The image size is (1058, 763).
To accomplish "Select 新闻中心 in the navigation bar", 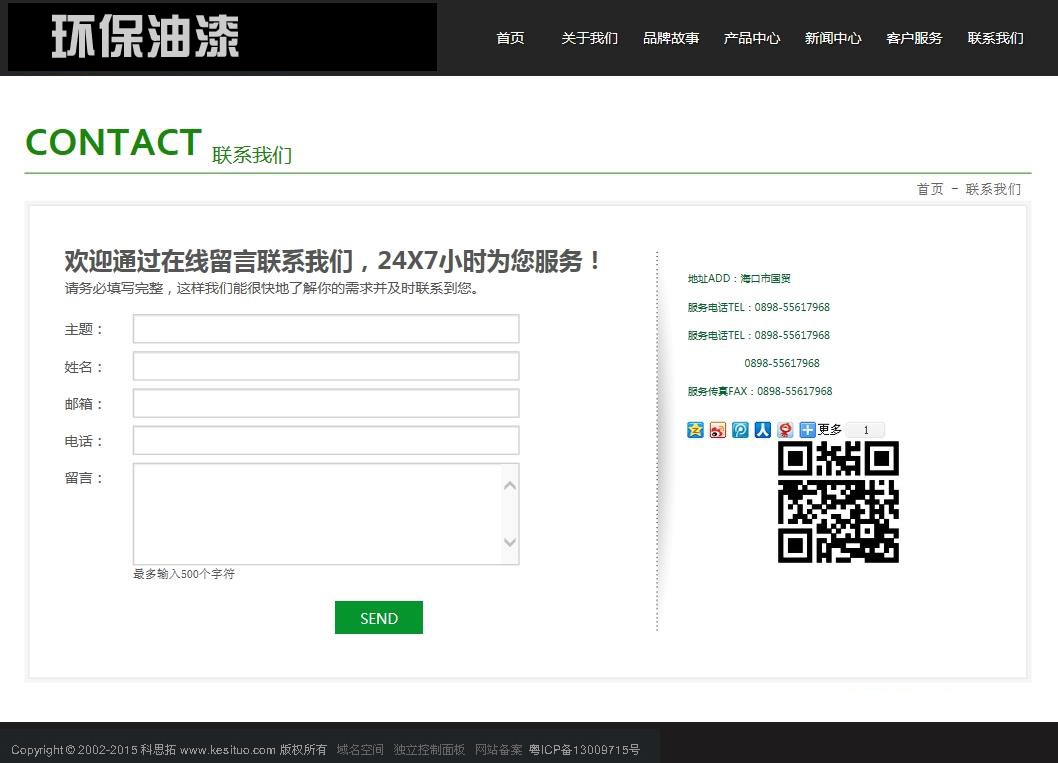I will (x=833, y=38).
